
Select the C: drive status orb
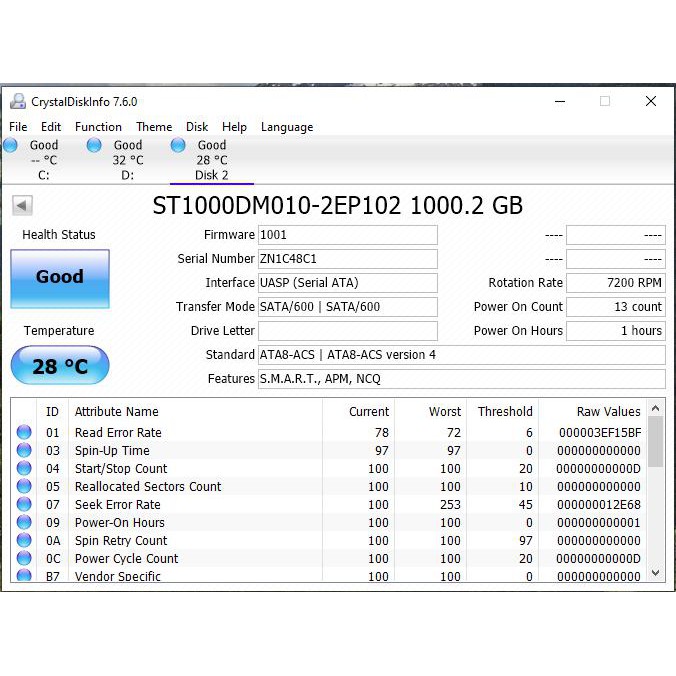click(x=10, y=145)
